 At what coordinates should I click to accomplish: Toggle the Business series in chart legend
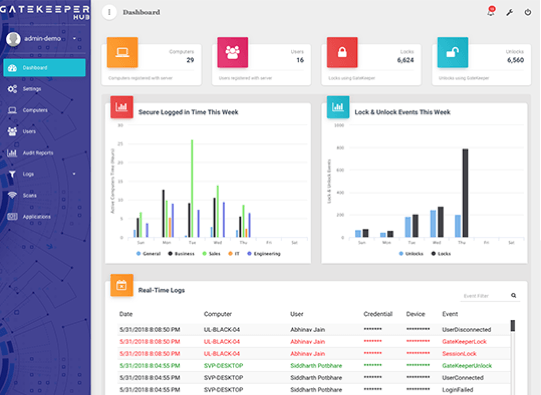[181, 254]
